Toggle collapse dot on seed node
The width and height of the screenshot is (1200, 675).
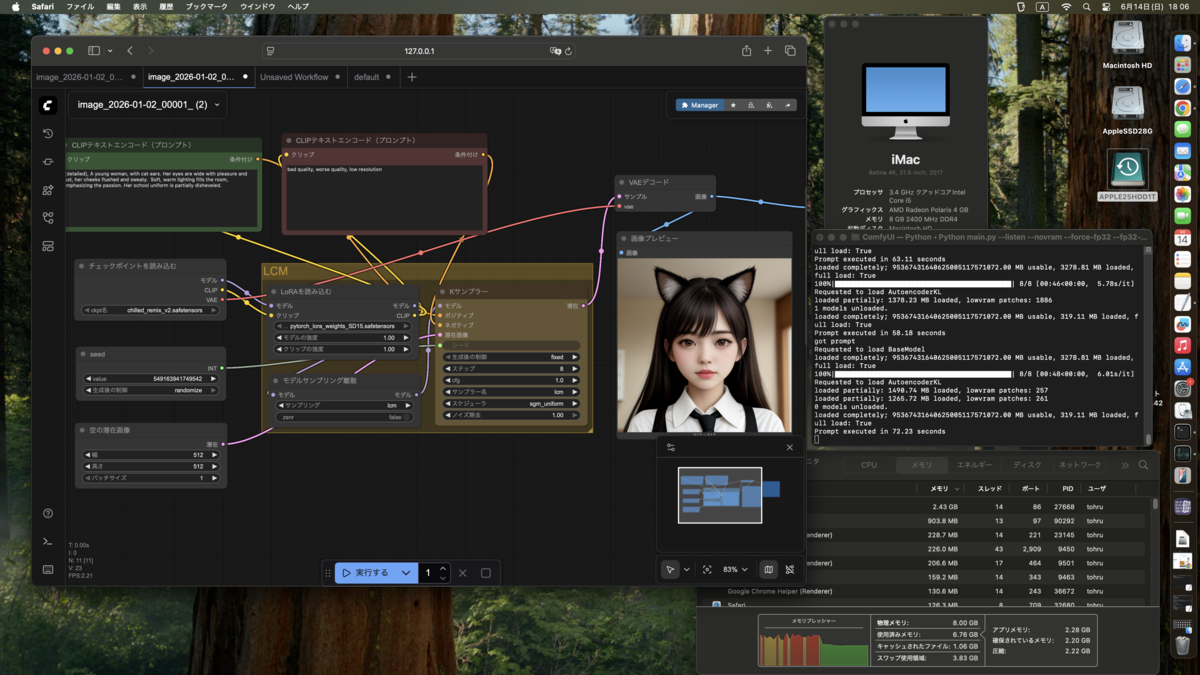pyautogui.click(x=83, y=354)
